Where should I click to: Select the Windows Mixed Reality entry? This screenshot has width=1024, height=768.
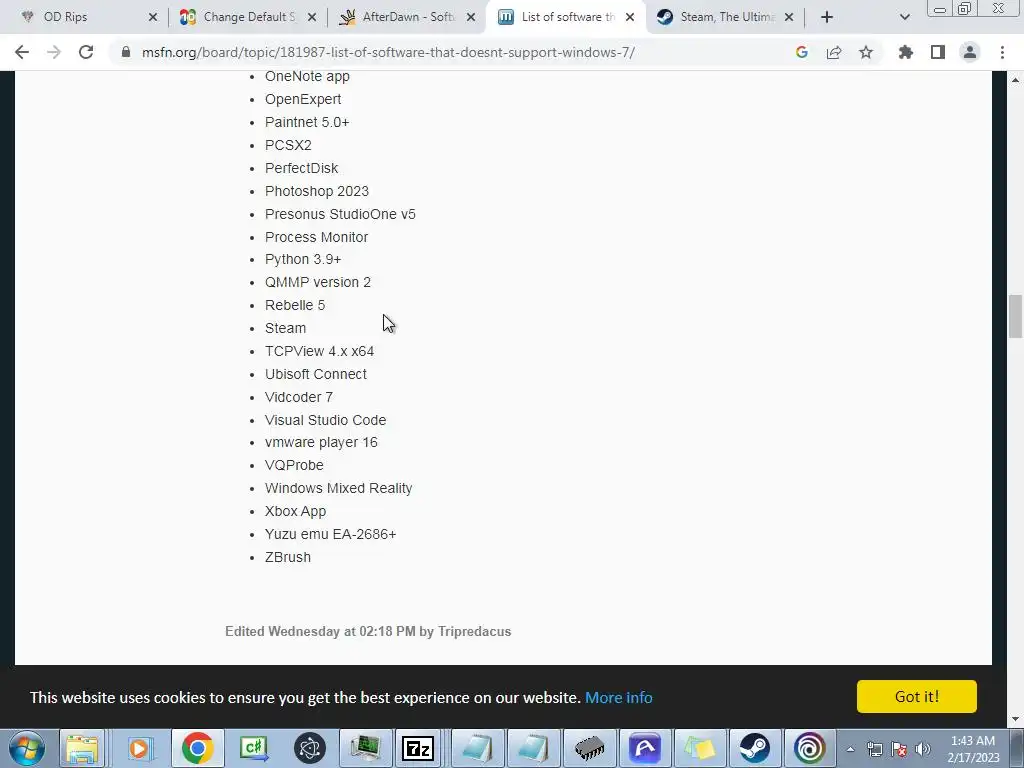[x=338, y=488]
